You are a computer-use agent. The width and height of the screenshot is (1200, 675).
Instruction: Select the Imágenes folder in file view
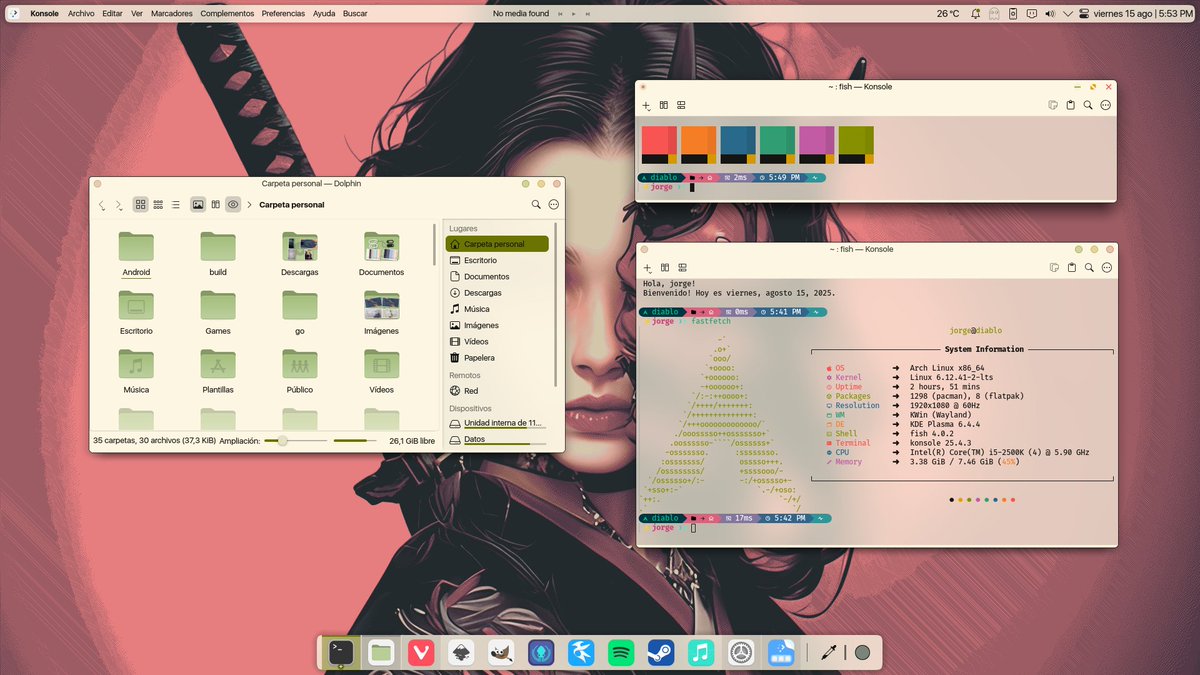click(x=382, y=312)
